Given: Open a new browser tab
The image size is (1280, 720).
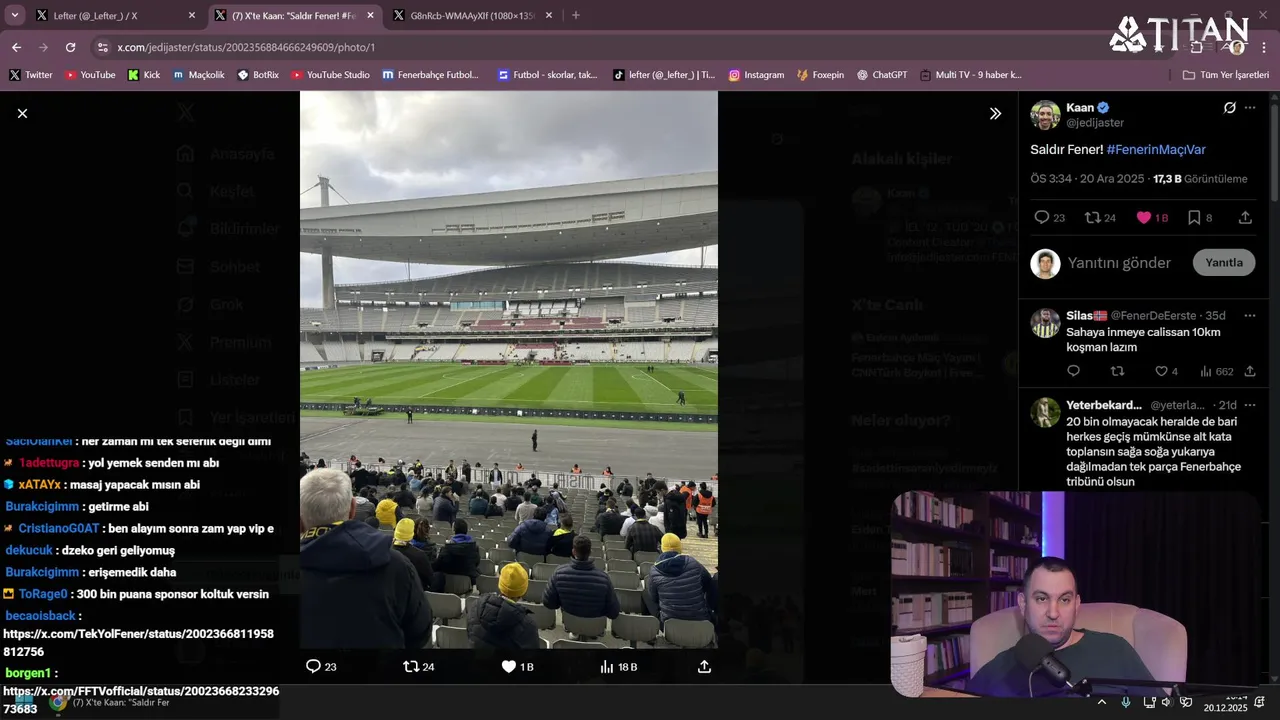Looking at the screenshot, I should click(x=575, y=16).
